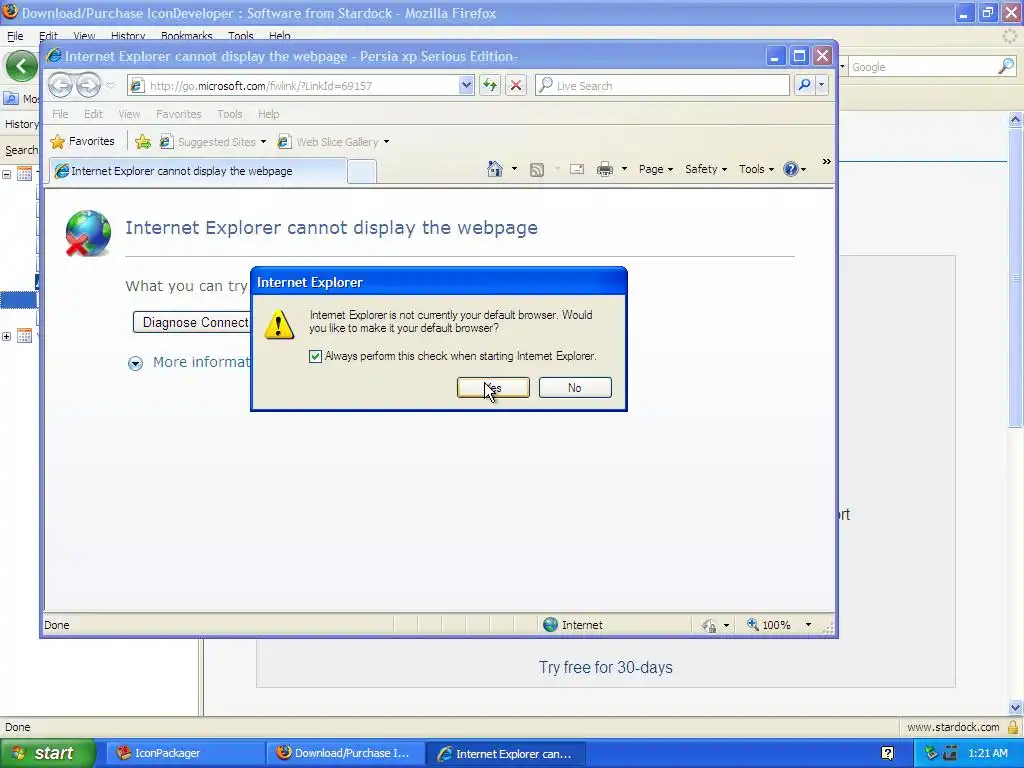Click the IE Forward navigation arrow
The height and width of the screenshot is (768, 1024).
click(x=88, y=85)
